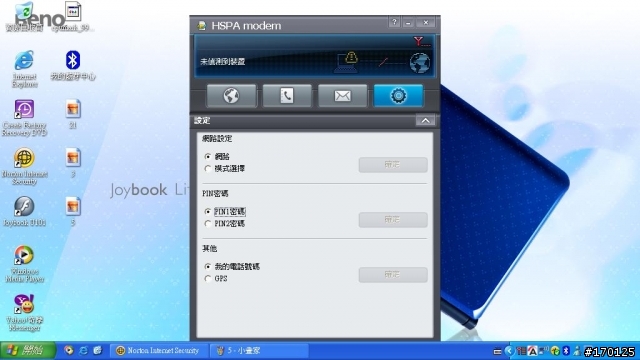This screenshot has height=360, width=640.
Task: Open the phone call tab in HSPA modem
Action: 287,96
